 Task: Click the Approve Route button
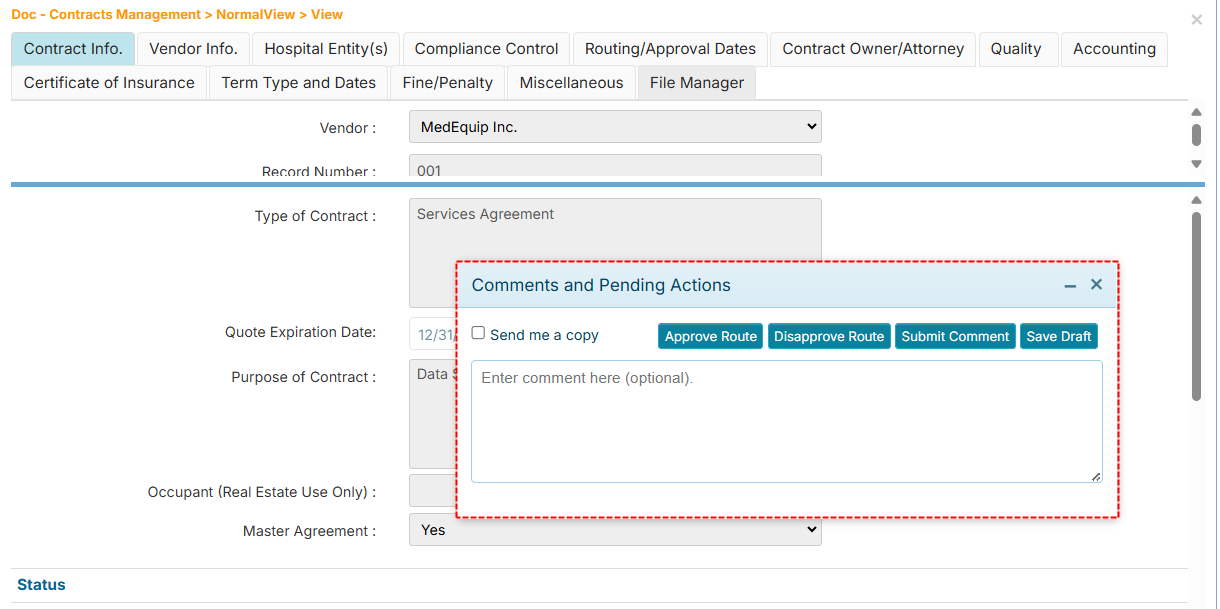[710, 336]
